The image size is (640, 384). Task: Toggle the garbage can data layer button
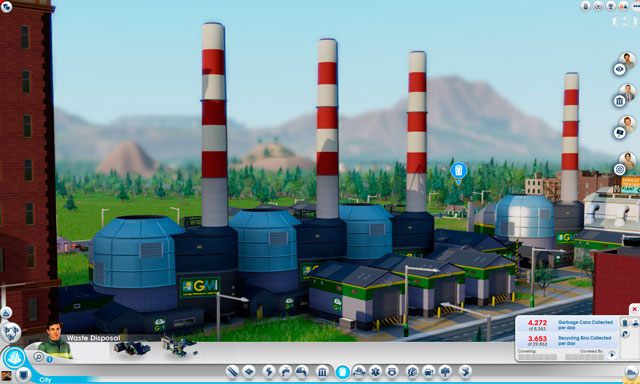click(625, 322)
